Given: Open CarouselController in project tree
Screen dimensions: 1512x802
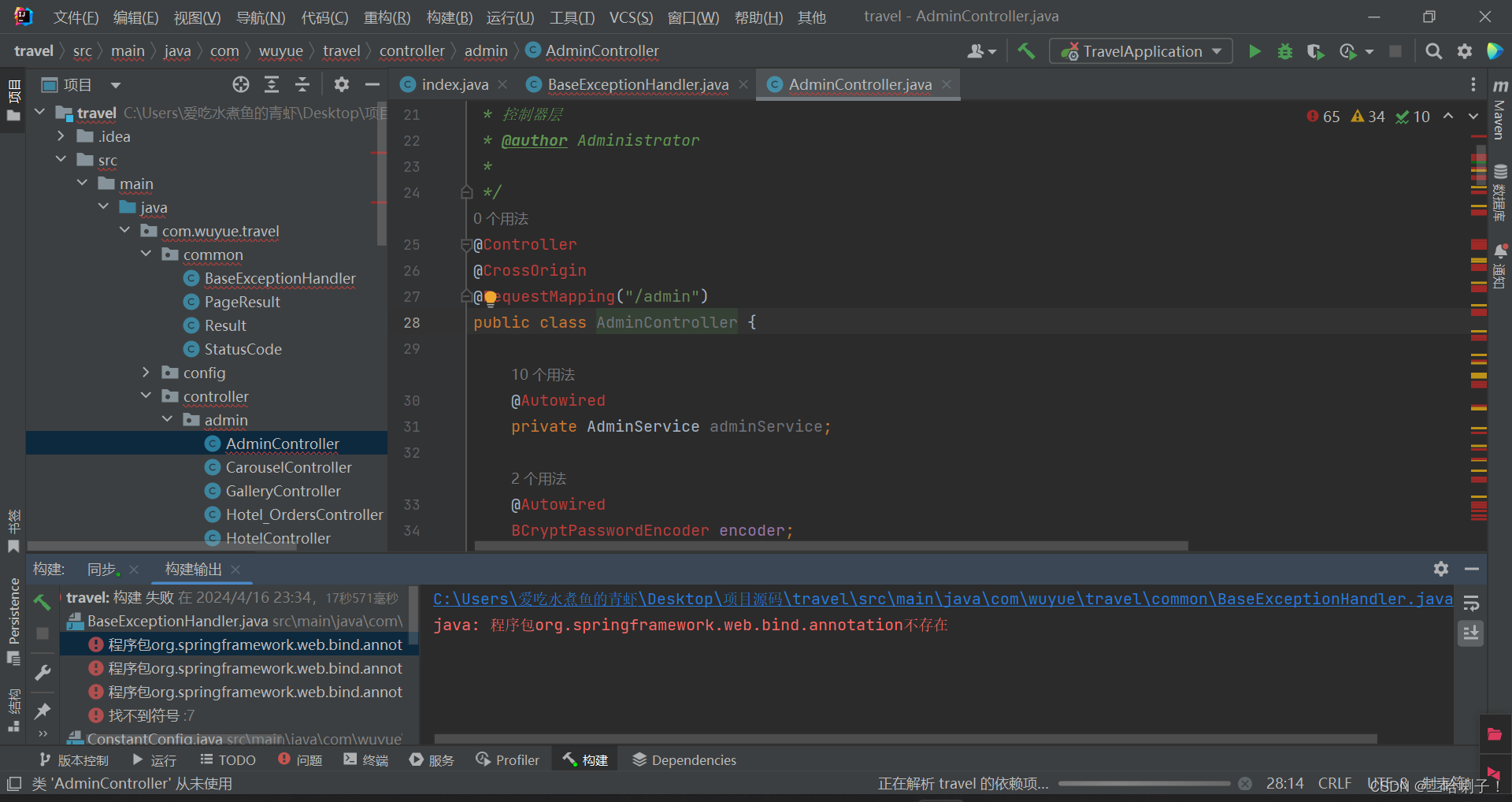Looking at the screenshot, I should tap(288, 467).
